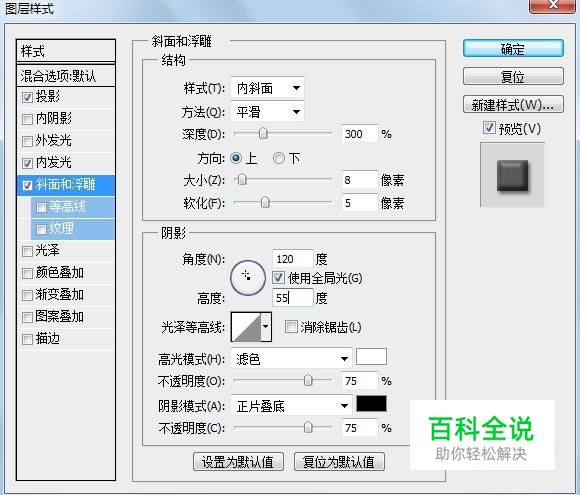
Task: Enable the 等高线 sub-option checkbox
Action: [x=41, y=207]
